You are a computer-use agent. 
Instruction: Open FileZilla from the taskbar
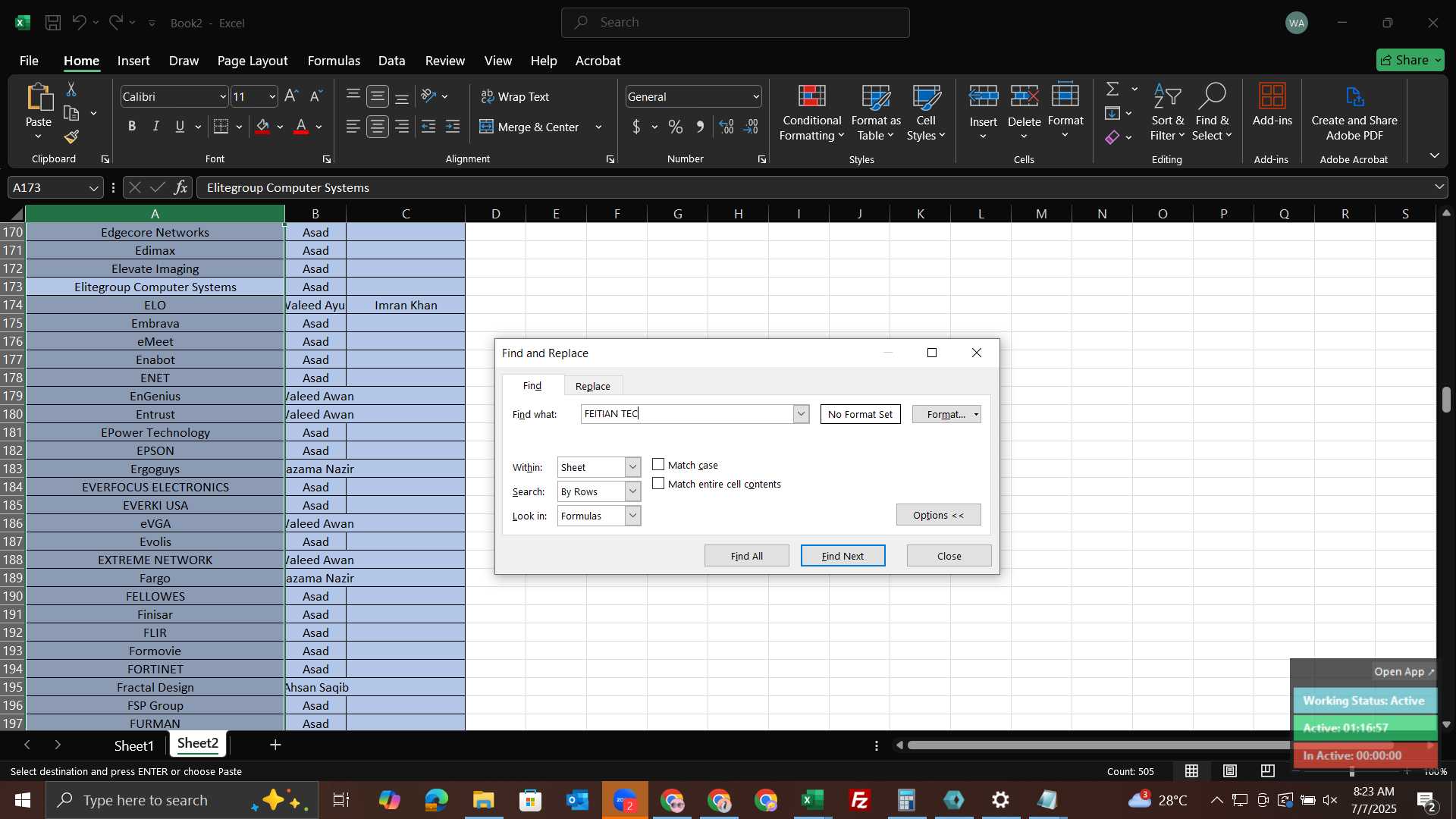coord(859,800)
